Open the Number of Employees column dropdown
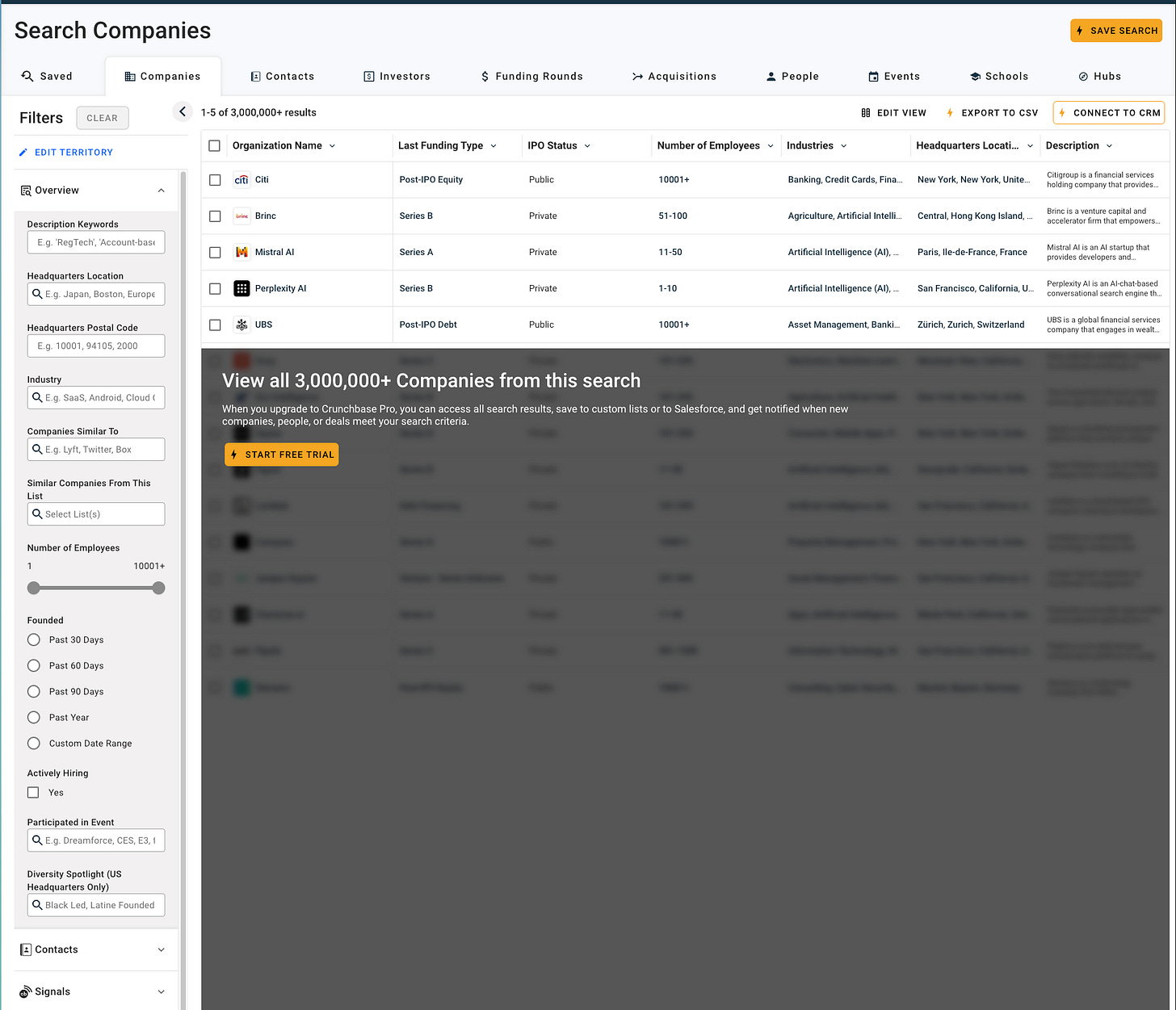Image resolution: width=1176 pixels, height=1010 pixels. [771, 146]
